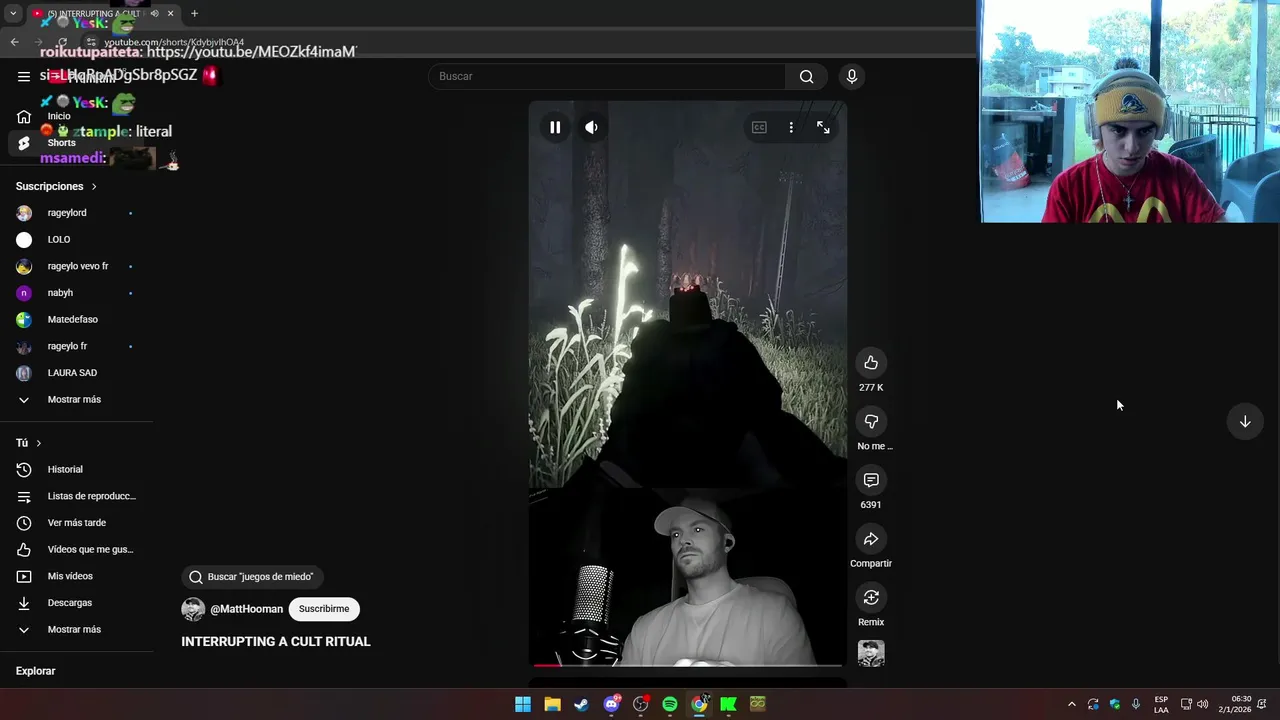Open Spotify from the taskbar
Screen dimensions: 1280x720
click(x=670, y=704)
